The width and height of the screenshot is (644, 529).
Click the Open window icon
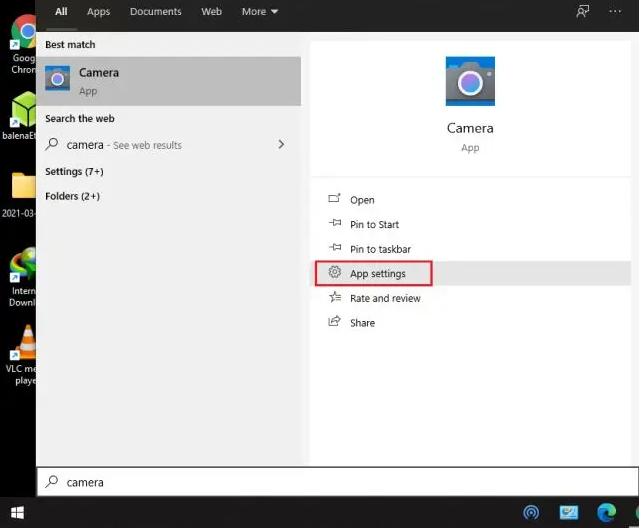point(334,199)
